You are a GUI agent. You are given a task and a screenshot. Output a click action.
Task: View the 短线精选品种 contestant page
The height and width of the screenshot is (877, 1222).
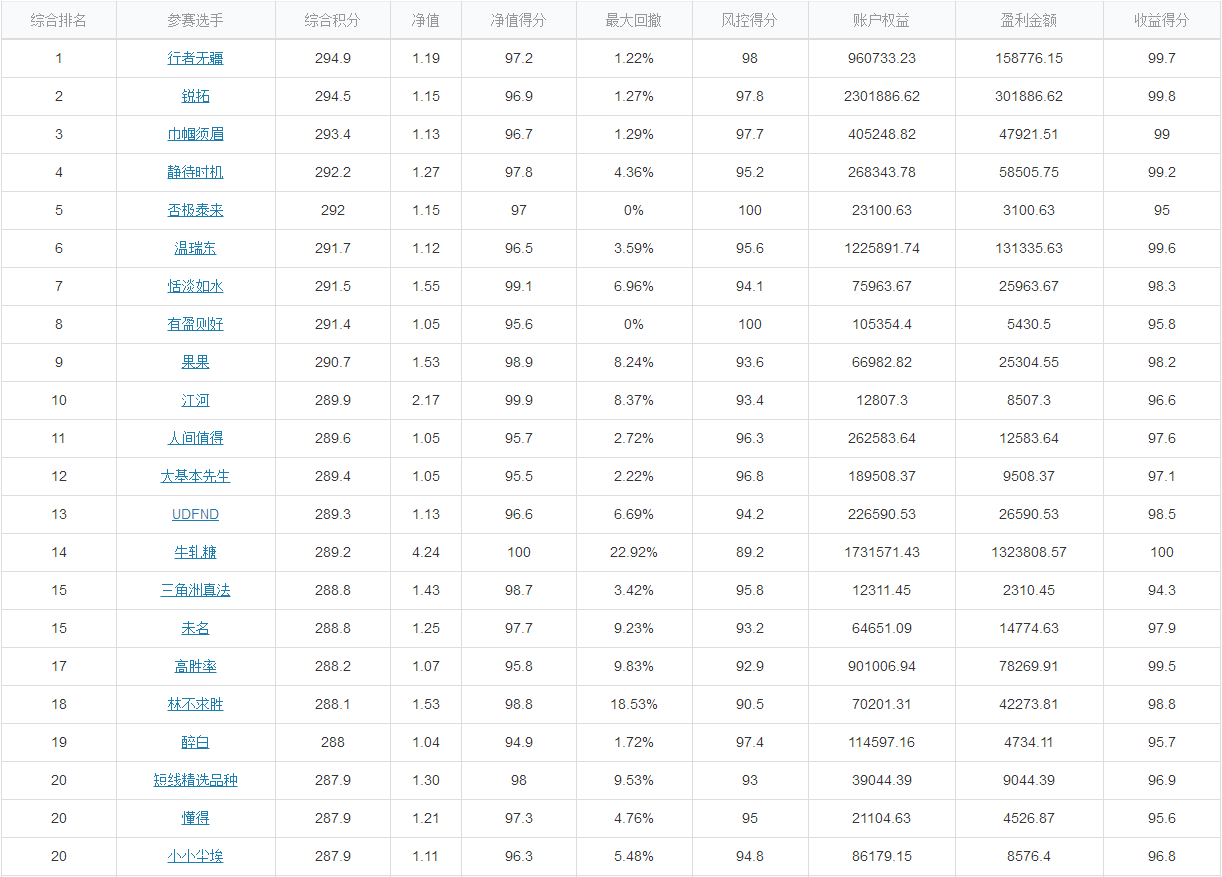click(x=195, y=780)
